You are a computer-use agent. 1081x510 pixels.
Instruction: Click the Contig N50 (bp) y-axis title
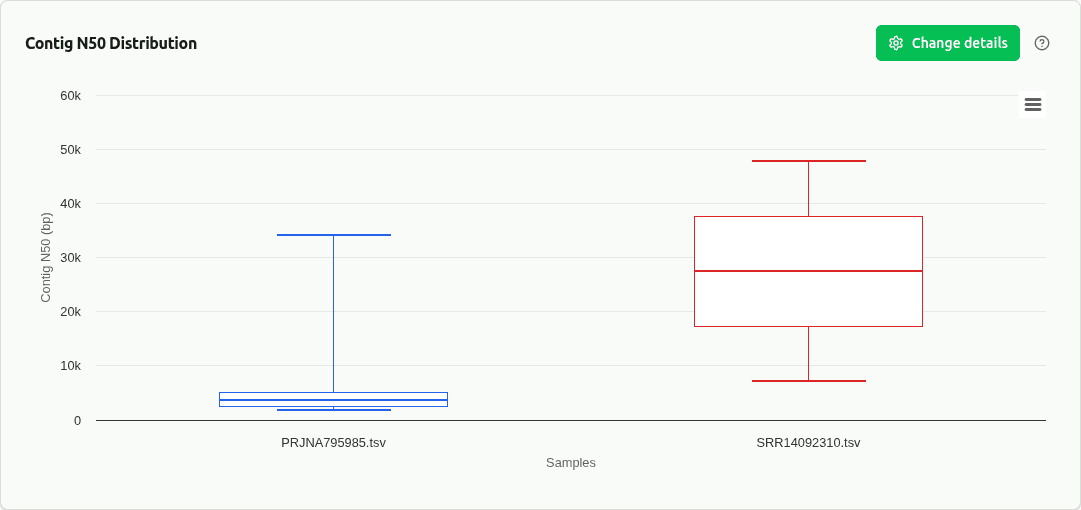tap(46, 257)
